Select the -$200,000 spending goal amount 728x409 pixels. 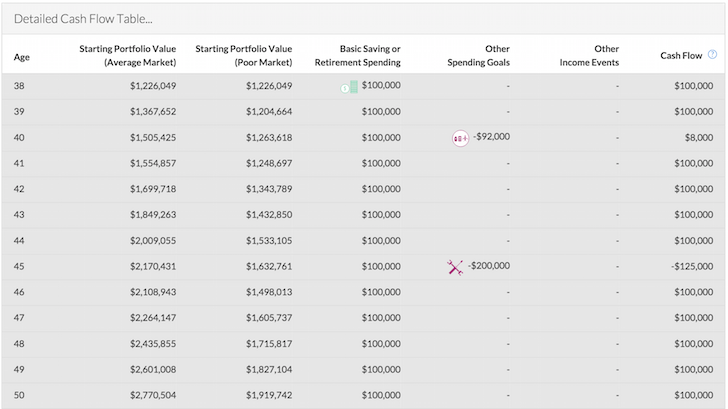click(x=489, y=266)
